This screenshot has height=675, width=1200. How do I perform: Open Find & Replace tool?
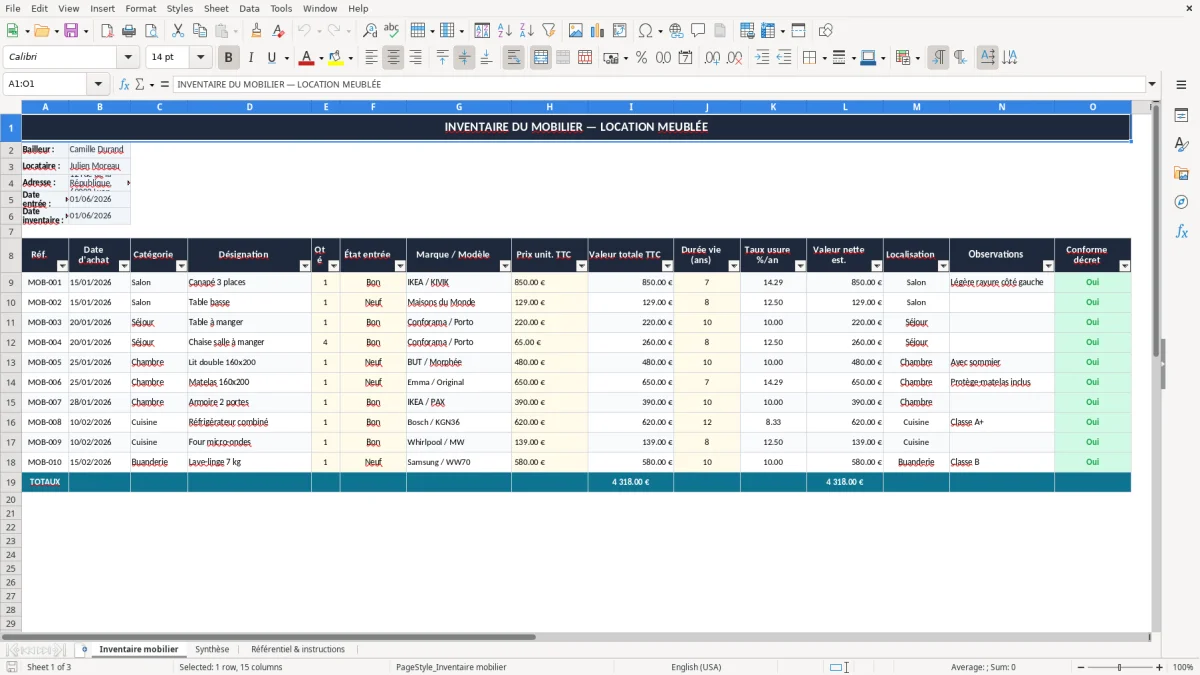click(x=370, y=31)
